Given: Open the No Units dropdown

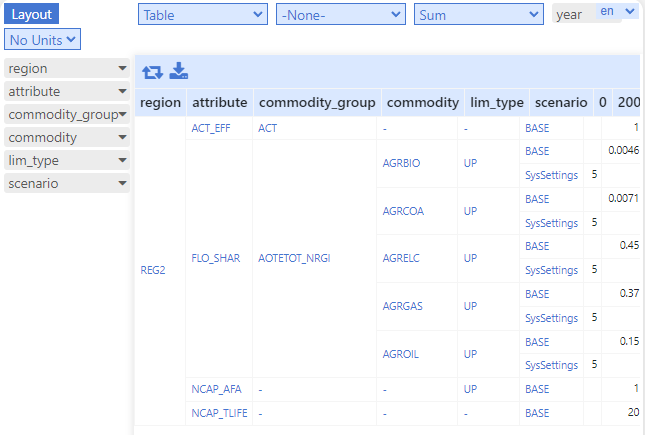Looking at the screenshot, I should (42, 40).
